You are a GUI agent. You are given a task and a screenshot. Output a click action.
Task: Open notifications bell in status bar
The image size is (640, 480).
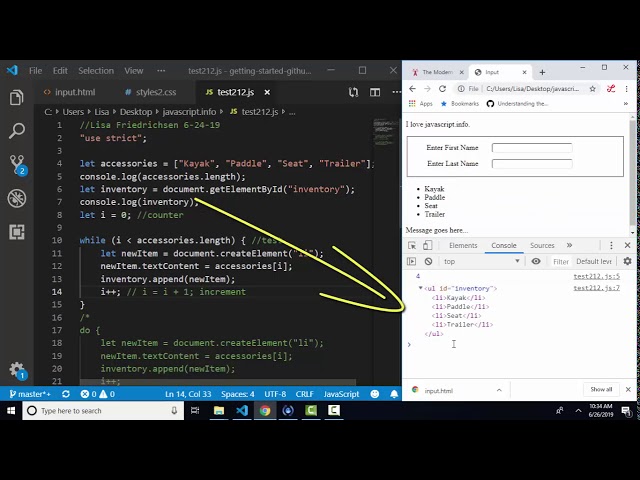point(394,394)
